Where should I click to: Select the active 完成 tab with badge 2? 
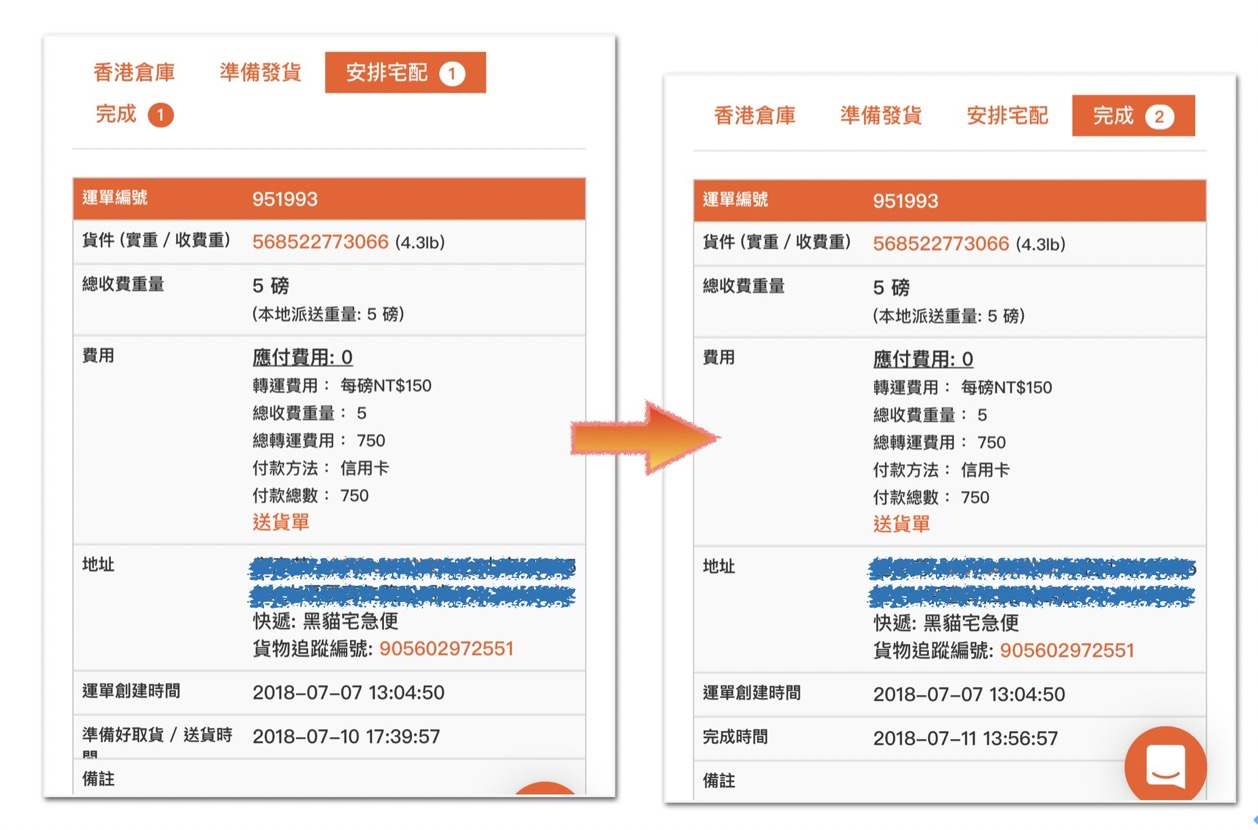1133,116
